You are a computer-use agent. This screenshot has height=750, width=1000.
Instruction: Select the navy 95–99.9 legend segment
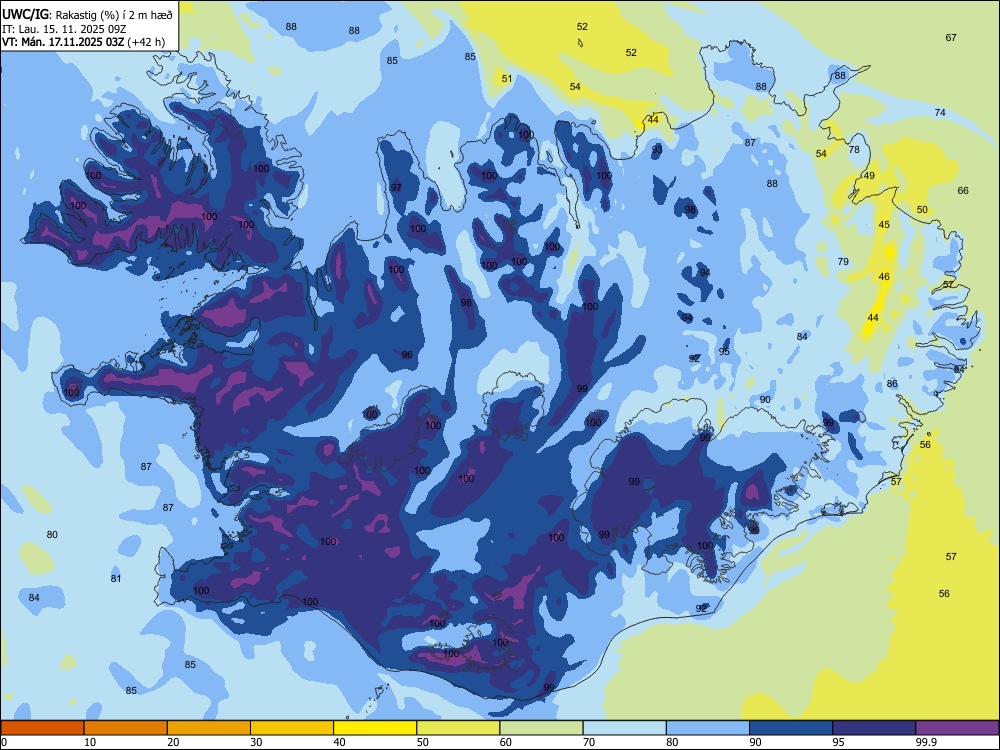[874, 728]
